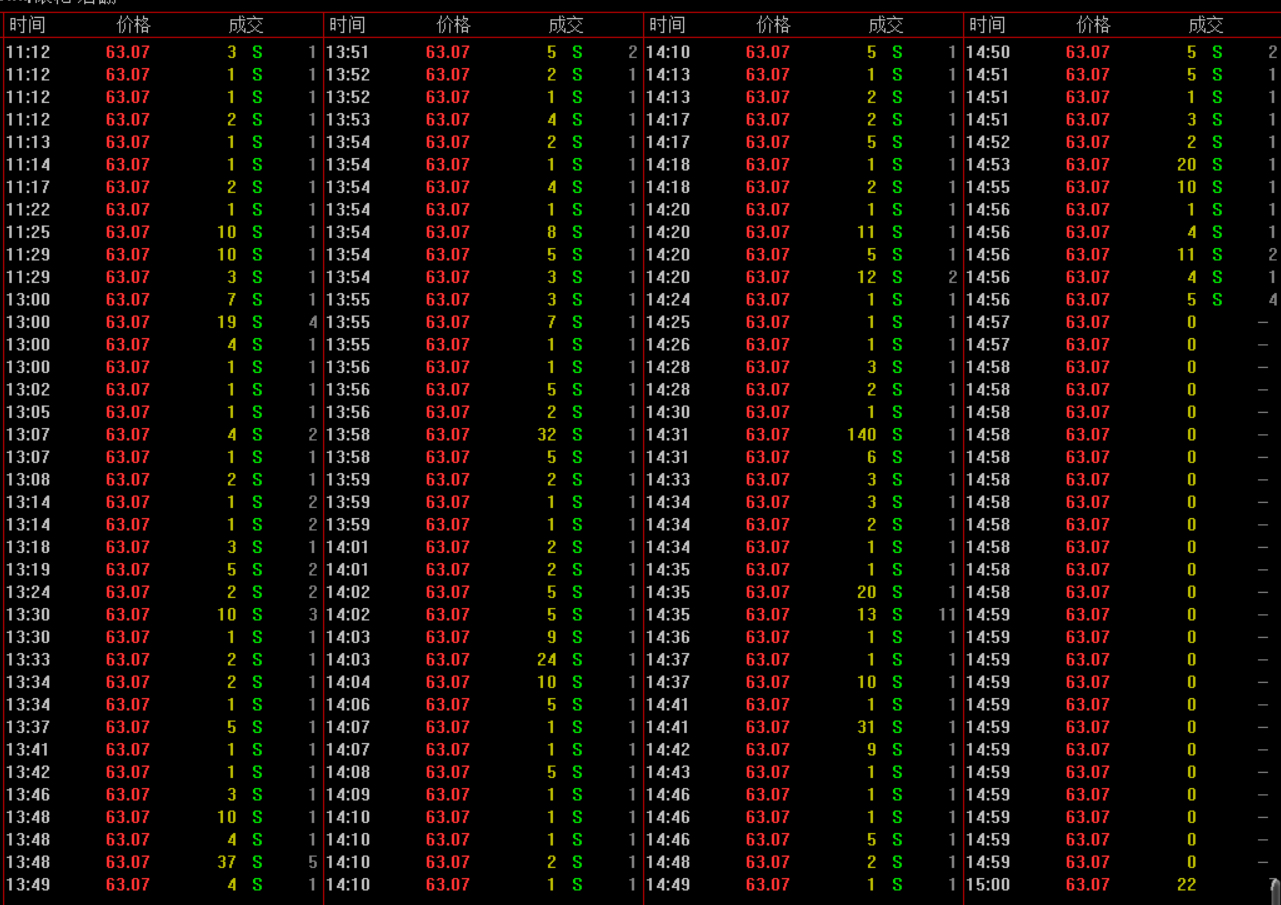Click the 价格 header above the 14:10 column
This screenshot has width=1281, height=905.
pos(773,25)
